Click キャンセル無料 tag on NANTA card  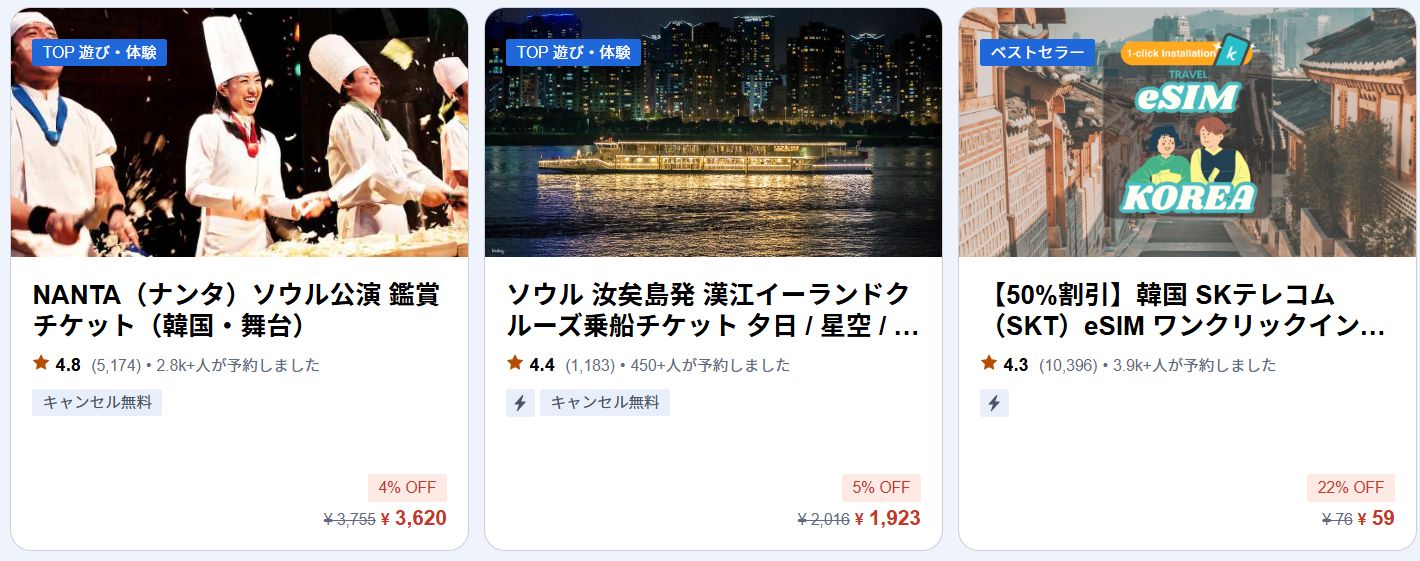pos(97,403)
